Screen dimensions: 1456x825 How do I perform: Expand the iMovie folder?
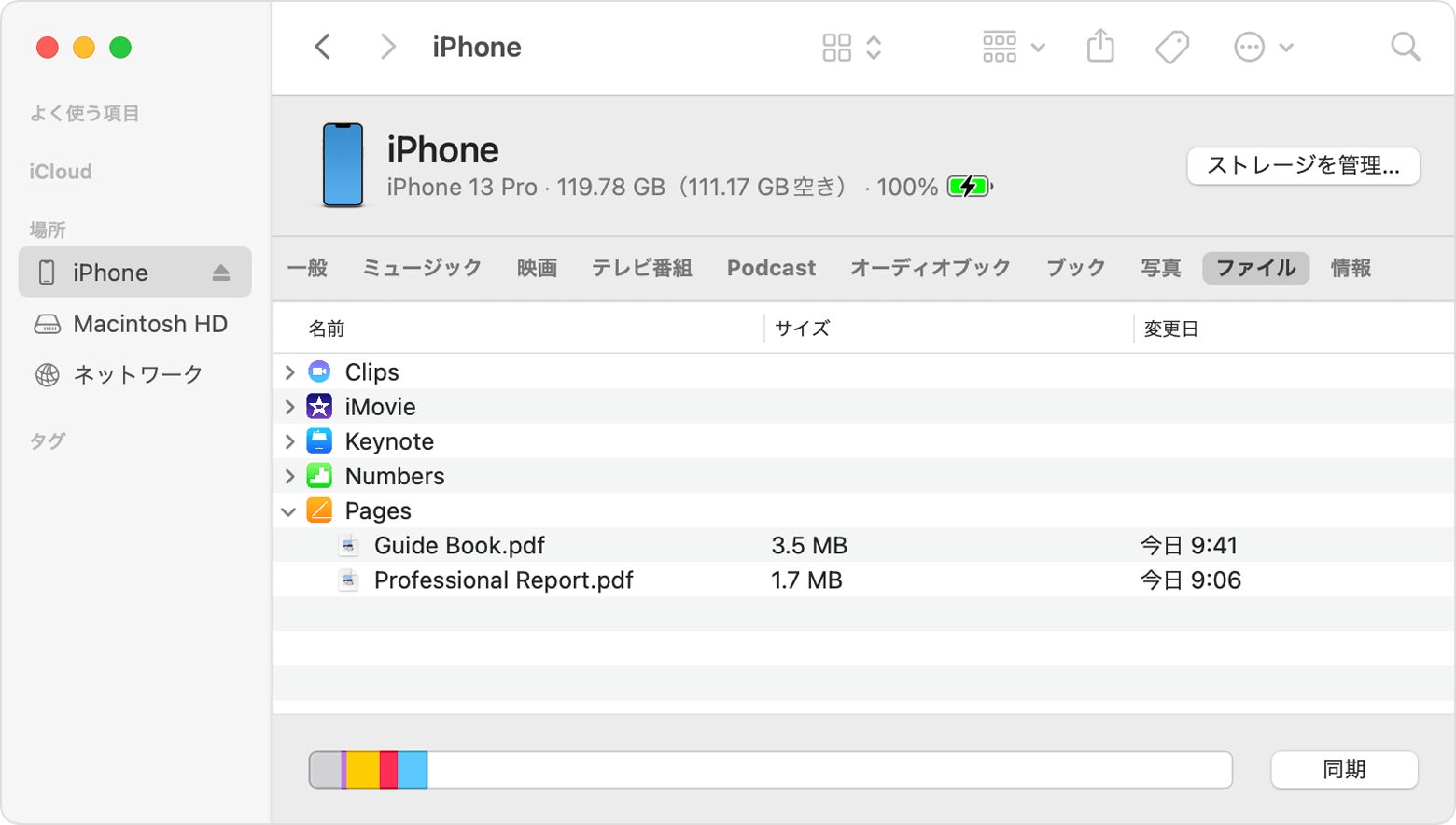point(289,407)
